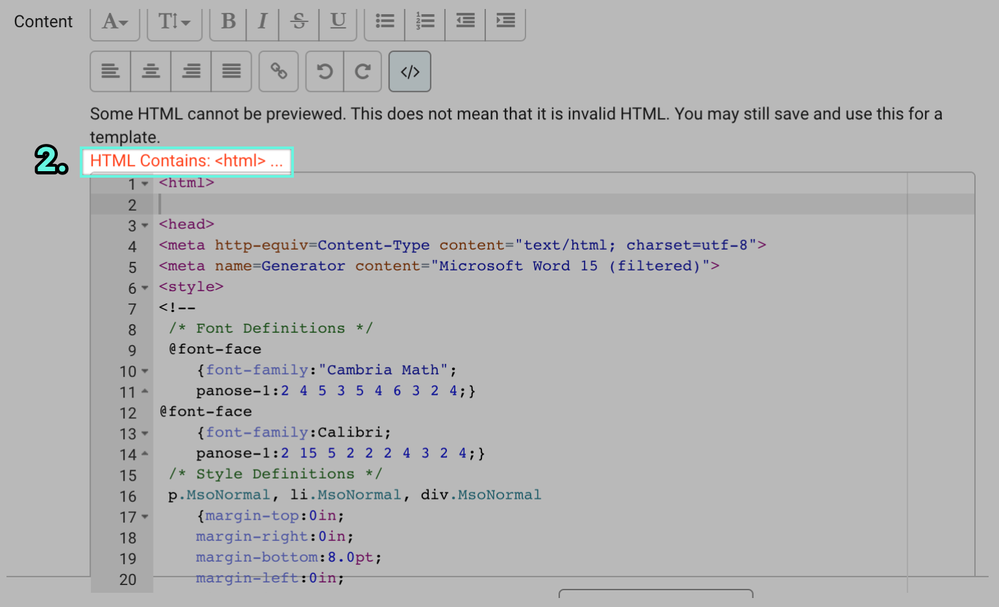Toggle bold formatting
The height and width of the screenshot is (607, 999).
(x=227, y=22)
